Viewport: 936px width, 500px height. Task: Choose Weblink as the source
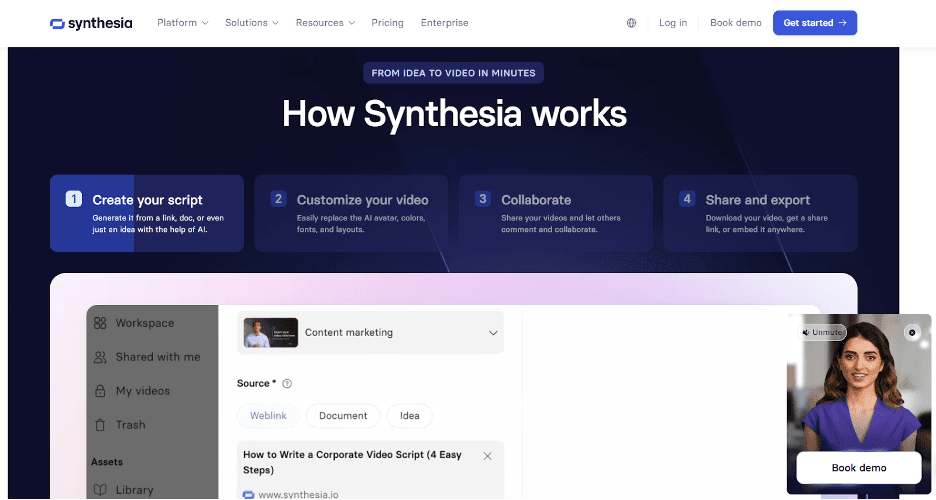[268, 416]
